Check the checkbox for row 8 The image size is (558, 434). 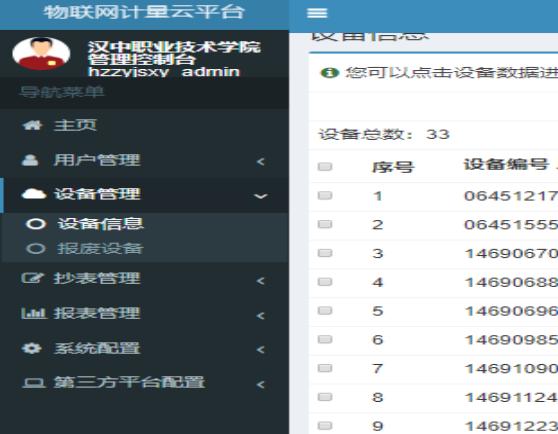(325, 397)
